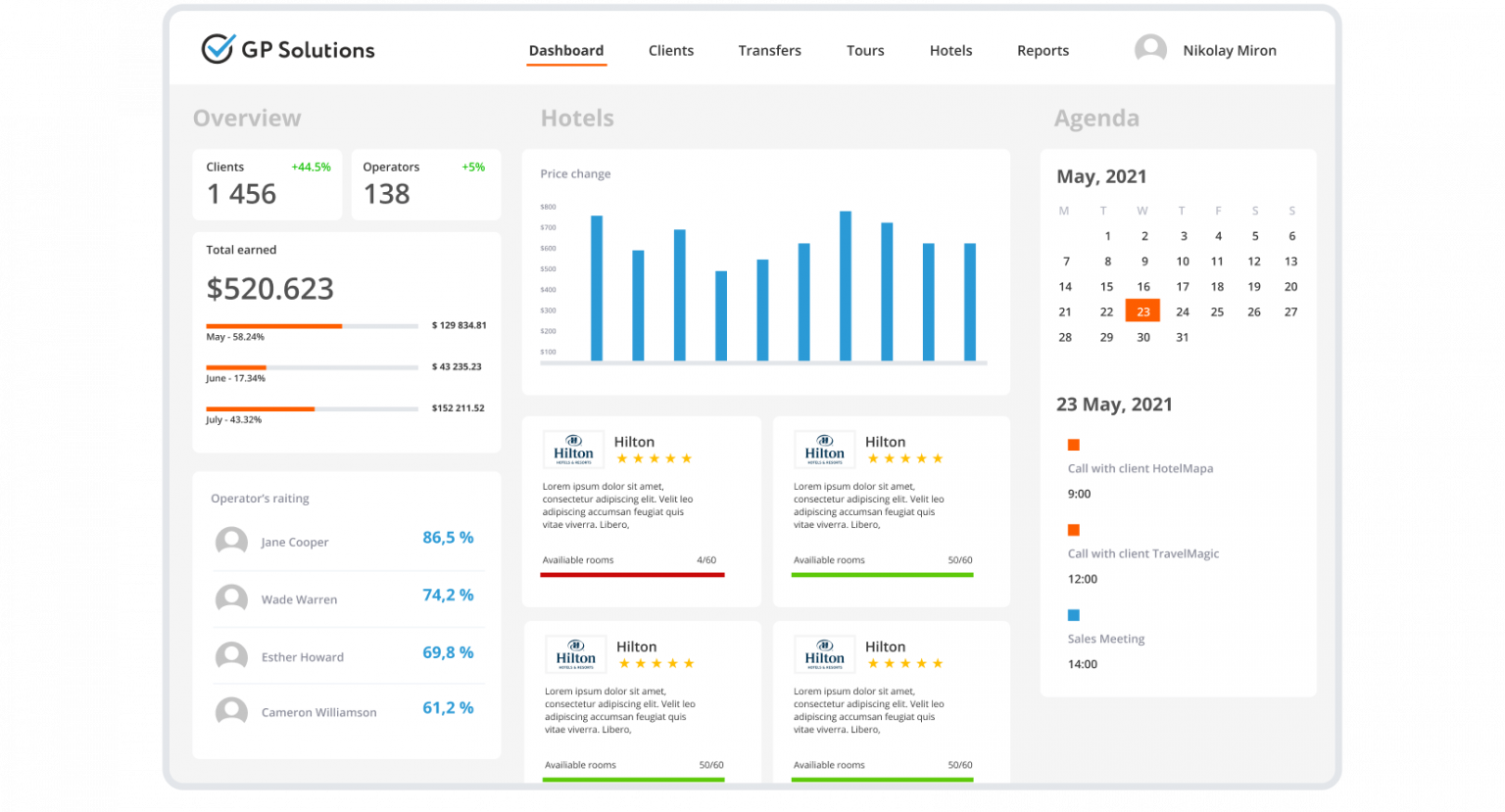
Task: Click Wade Warren's avatar photo
Action: [x=231, y=598]
